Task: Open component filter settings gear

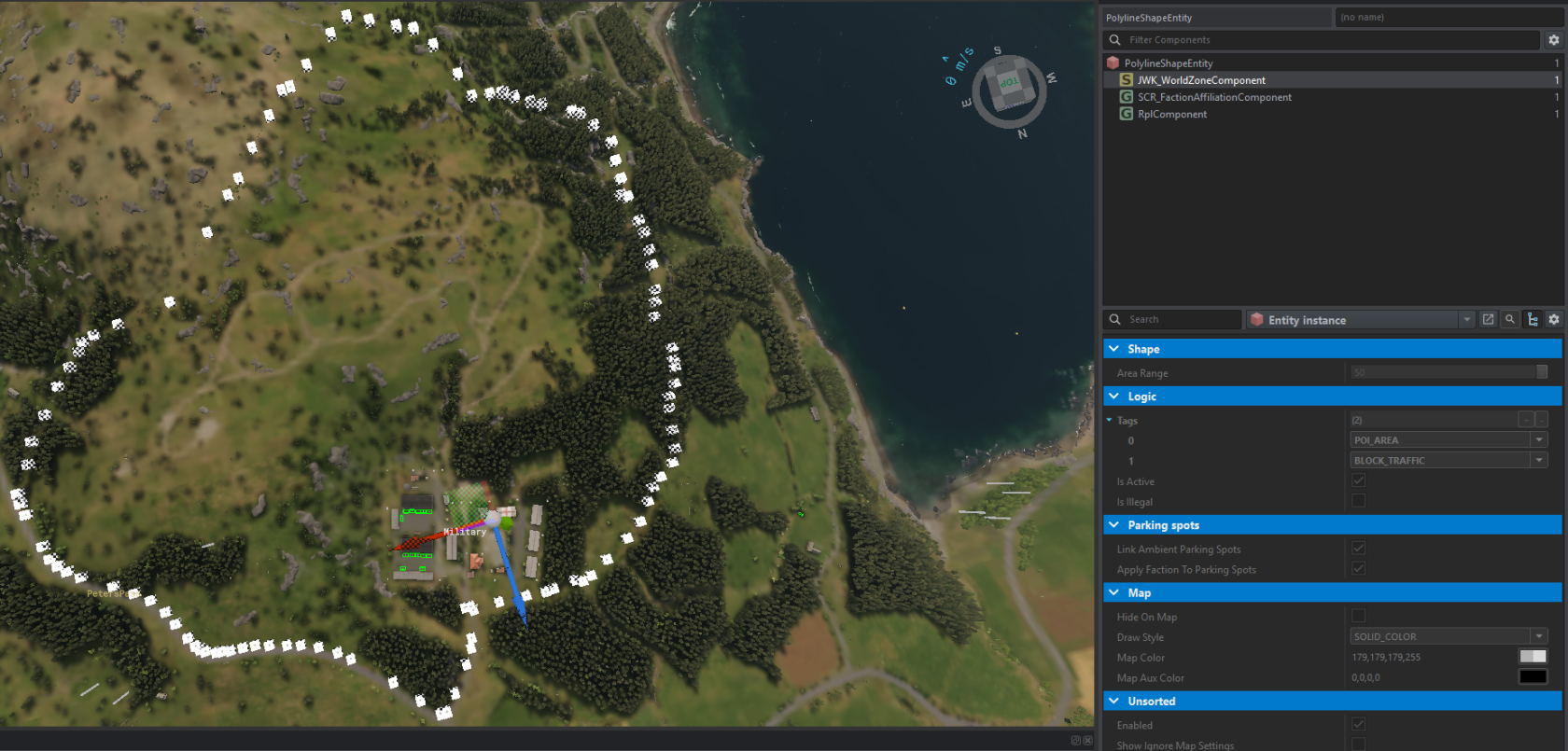Action: click(x=1554, y=40)
